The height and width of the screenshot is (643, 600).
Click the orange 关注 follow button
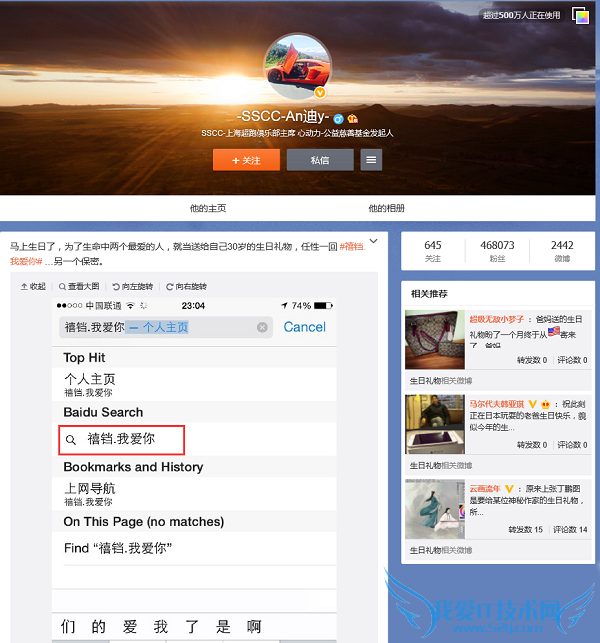246,160
